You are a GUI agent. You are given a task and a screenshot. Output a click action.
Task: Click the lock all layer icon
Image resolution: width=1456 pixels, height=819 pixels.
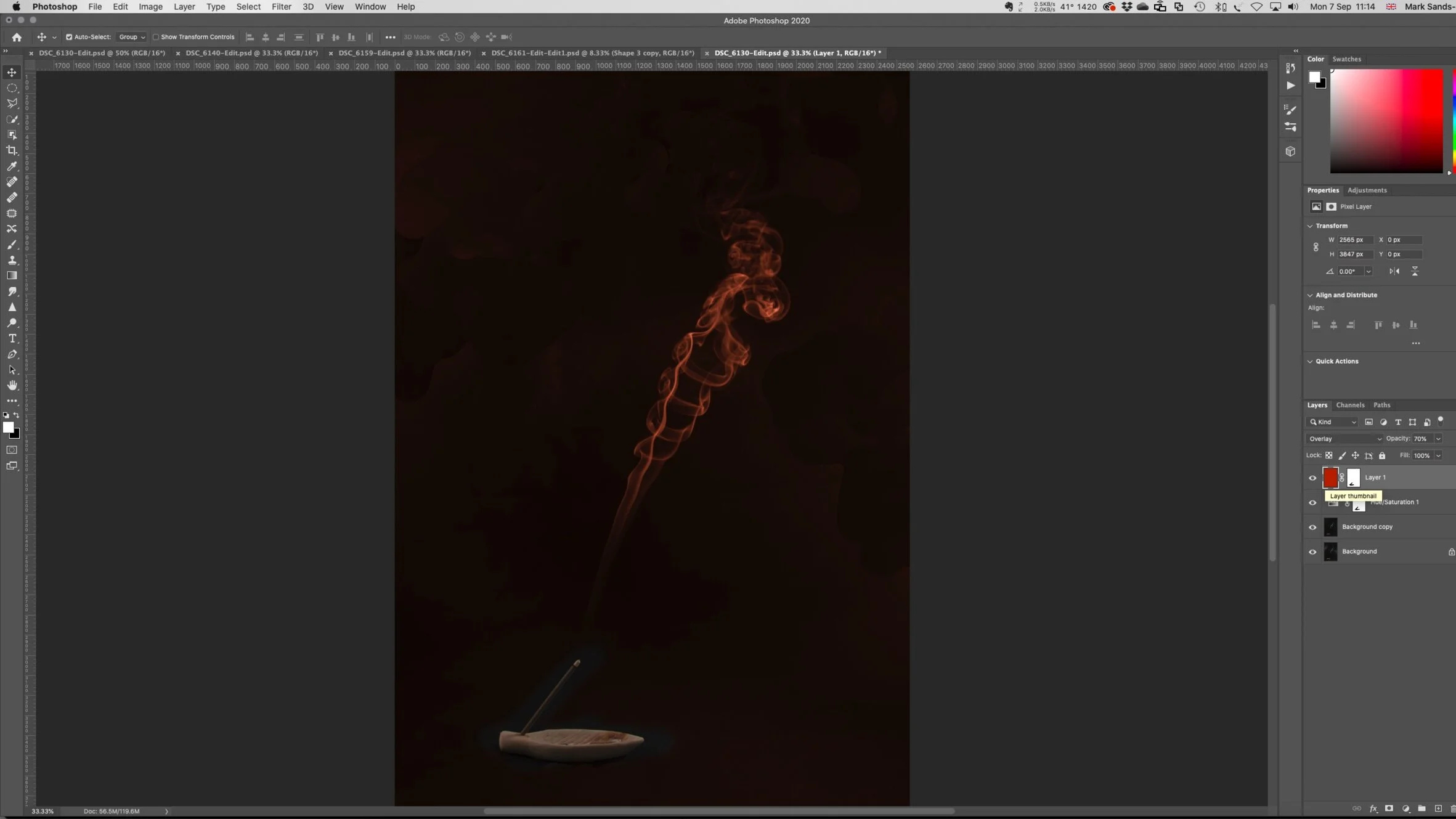pos(1382,455)
